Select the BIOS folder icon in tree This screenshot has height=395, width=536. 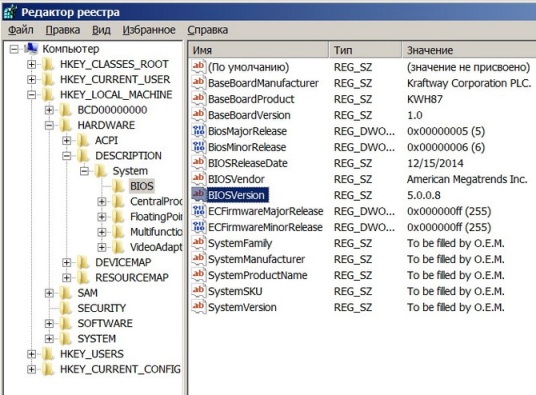coord(118,186)
